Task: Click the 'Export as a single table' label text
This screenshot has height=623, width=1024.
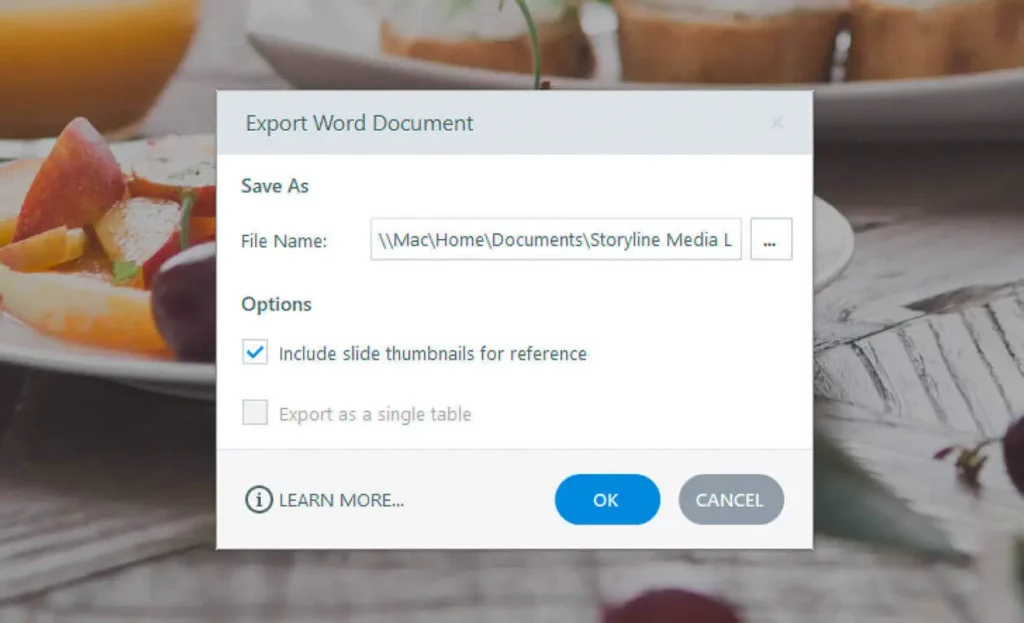Action: click(375, 414)
